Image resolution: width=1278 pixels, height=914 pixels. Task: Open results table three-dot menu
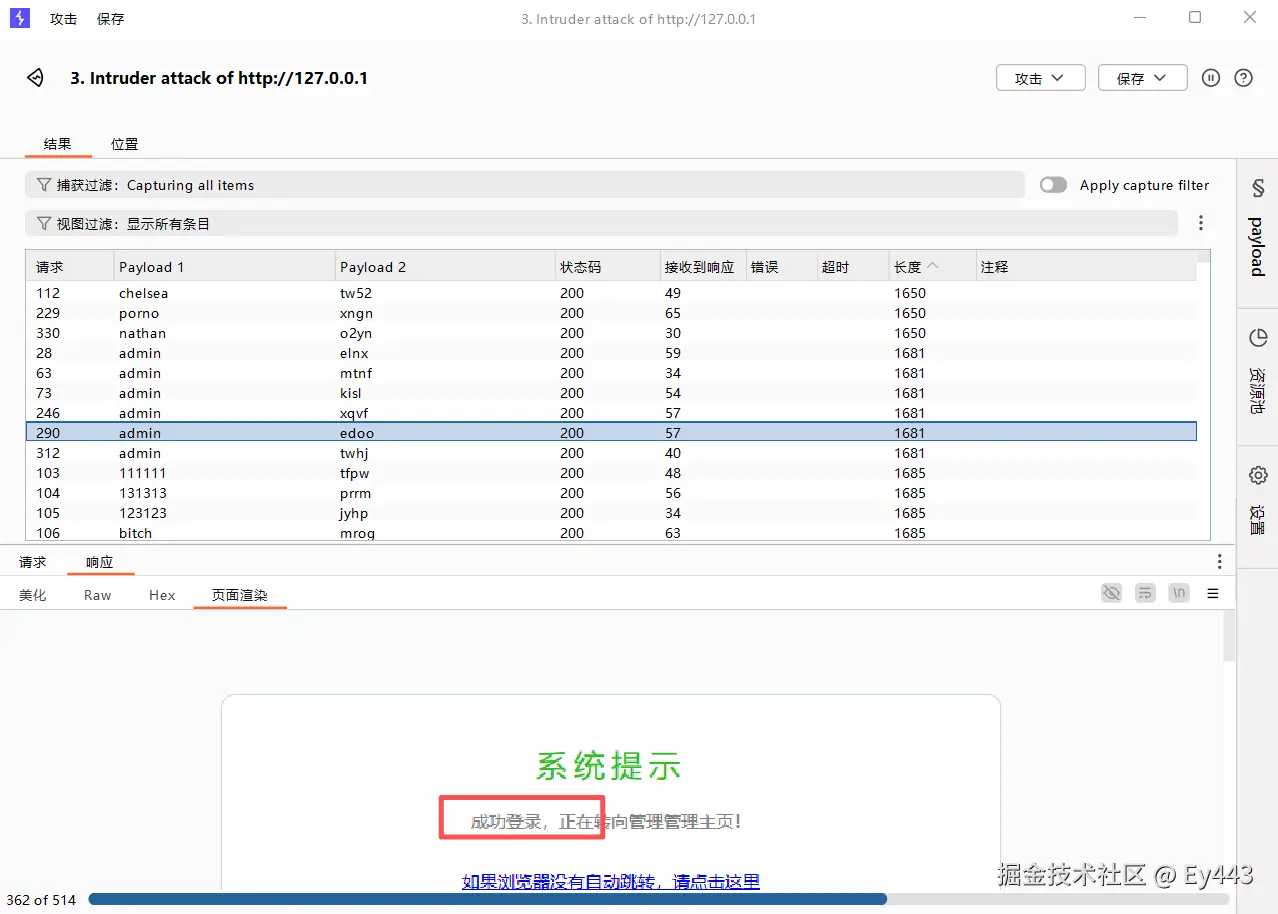tap(1201, 223)
